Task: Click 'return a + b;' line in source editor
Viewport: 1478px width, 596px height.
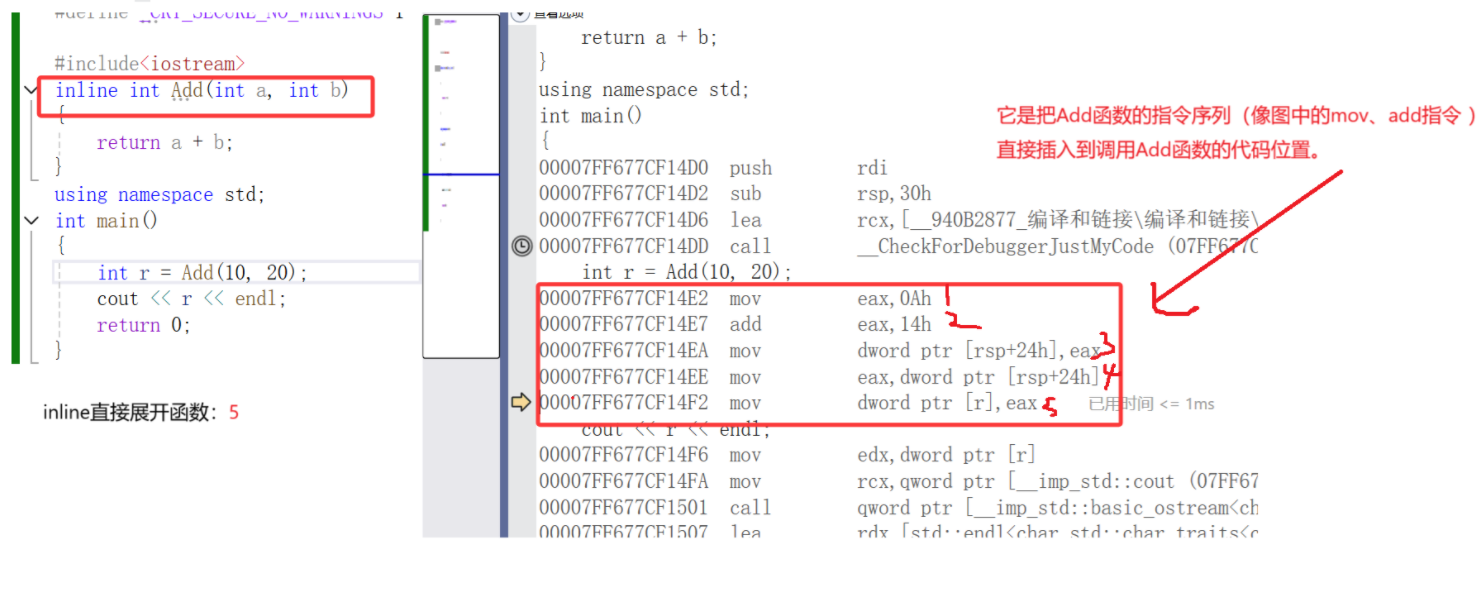Action: pyautogui.click(x=164, y=143)
